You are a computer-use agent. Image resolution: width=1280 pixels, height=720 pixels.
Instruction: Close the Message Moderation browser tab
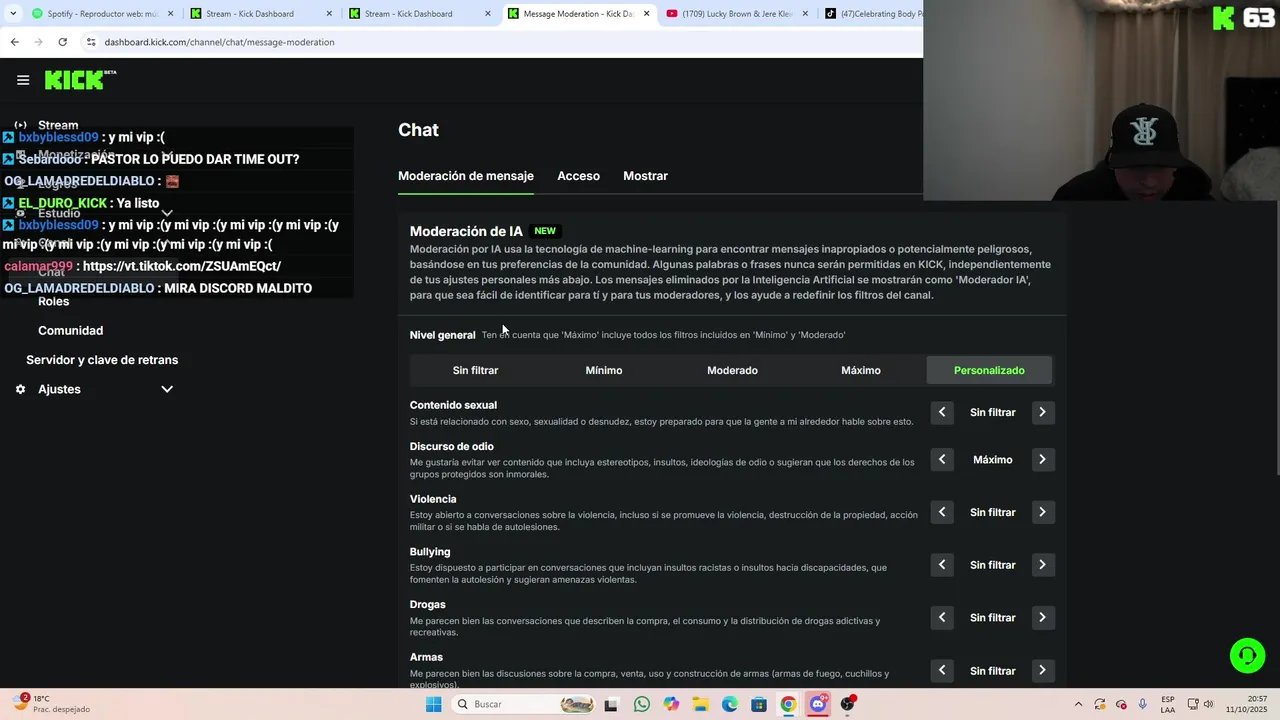tap(647, 14)
